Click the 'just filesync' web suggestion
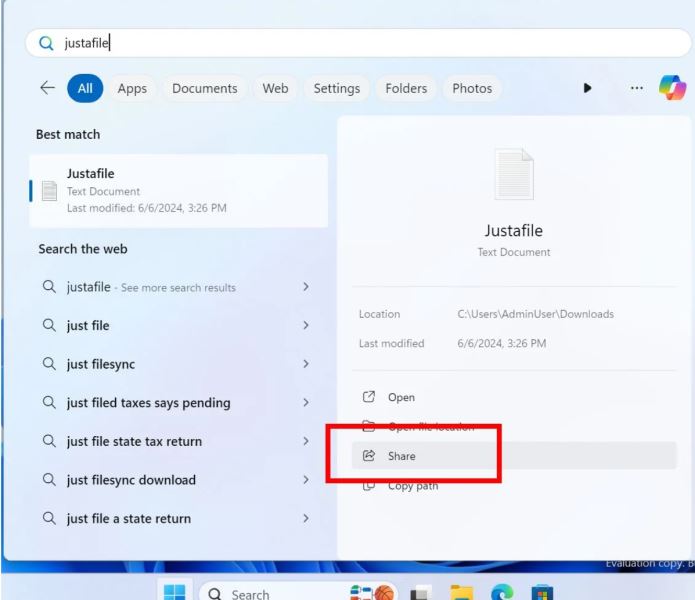The width and height of the screenshot is (695, 600). point(177,364)
